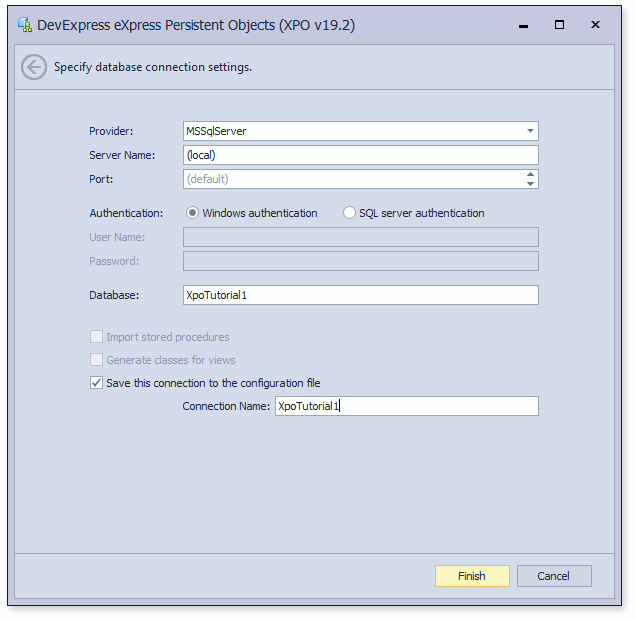Click the 'Specify database connection settings.' heading
Viewport: 635px width, 621px height.
pyautogui.click(x=153, y=67)
